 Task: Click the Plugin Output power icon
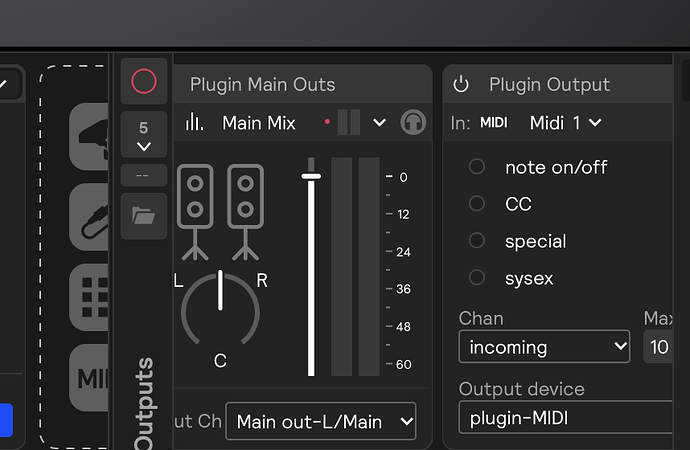pyautogui.click(x=461, y=85)
